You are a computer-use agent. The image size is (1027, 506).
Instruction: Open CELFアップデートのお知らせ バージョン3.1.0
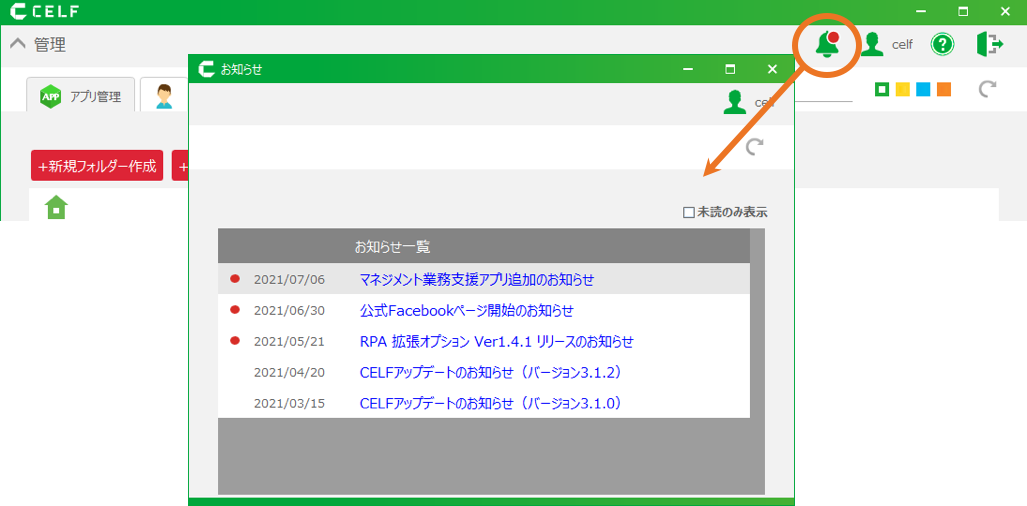tap(490, 403)
